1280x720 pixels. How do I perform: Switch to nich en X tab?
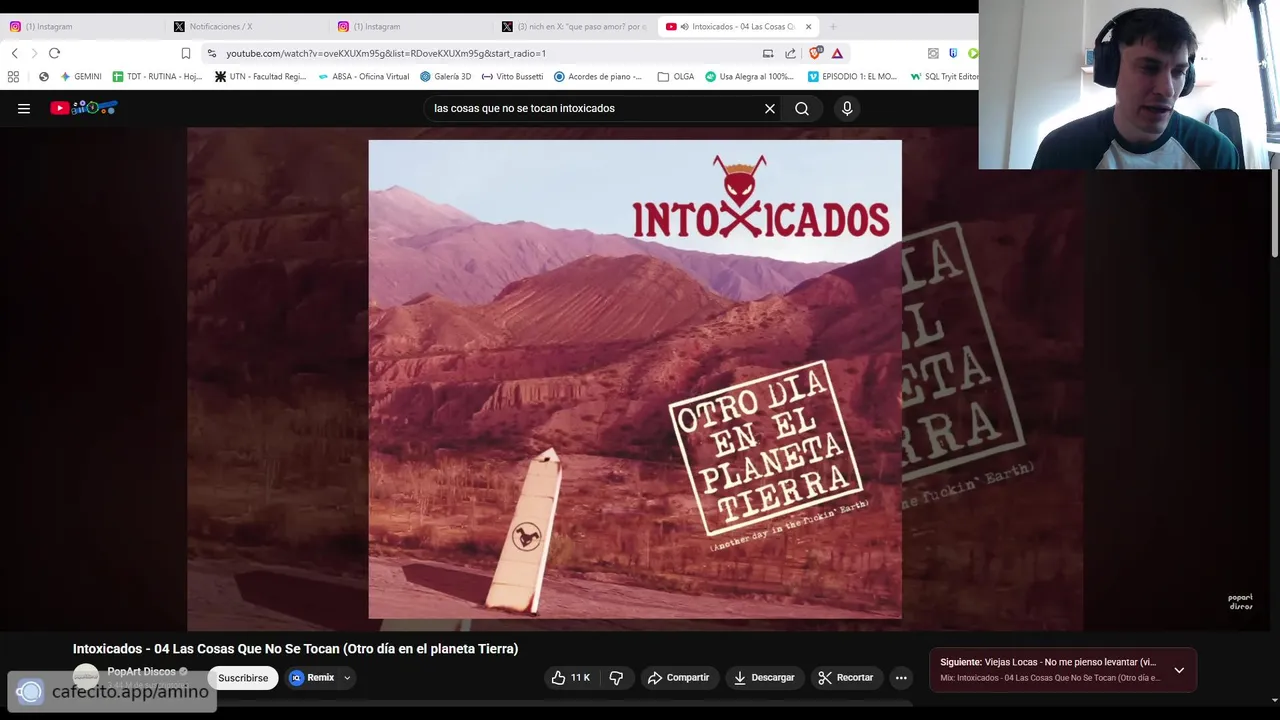pos(577,26)
